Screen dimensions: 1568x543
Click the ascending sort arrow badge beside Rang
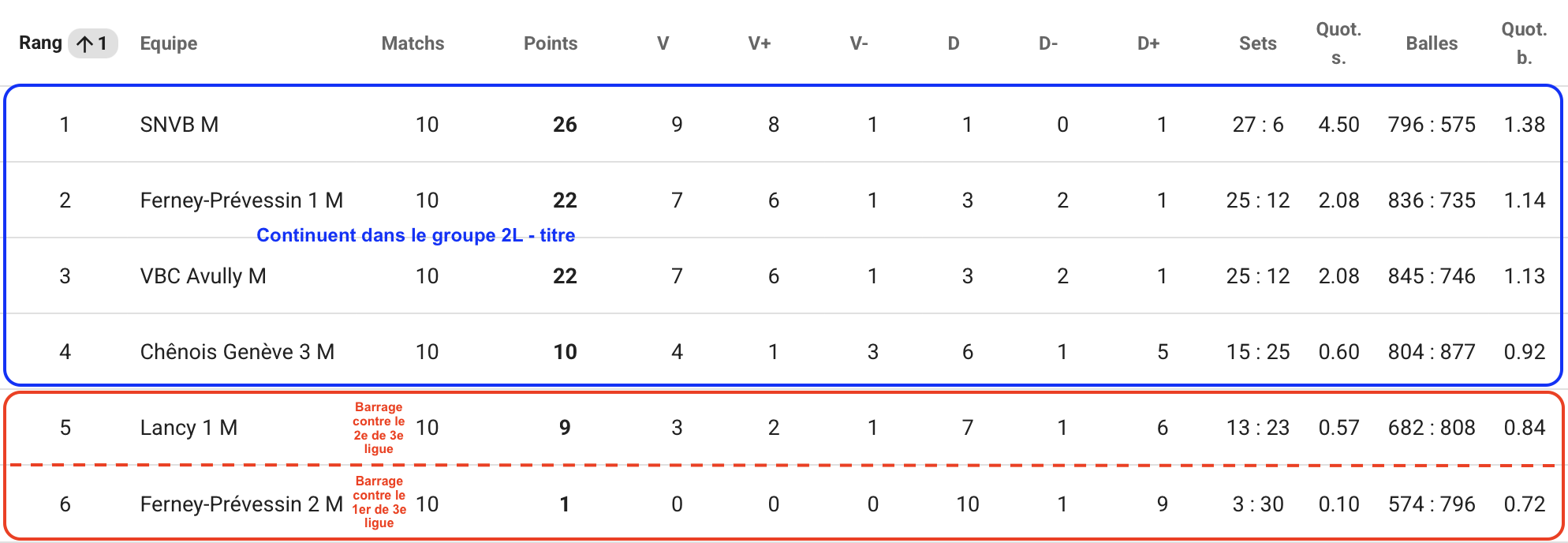pos(93,43)
